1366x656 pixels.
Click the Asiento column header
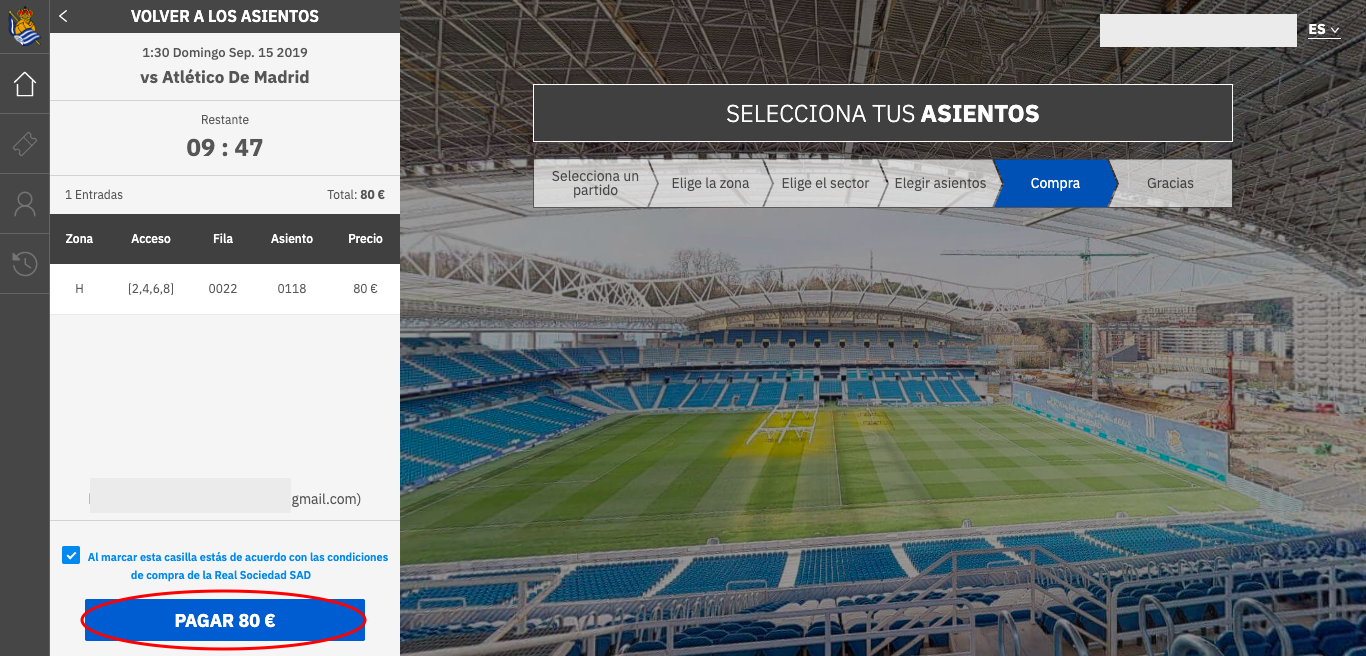pos(292,239)
